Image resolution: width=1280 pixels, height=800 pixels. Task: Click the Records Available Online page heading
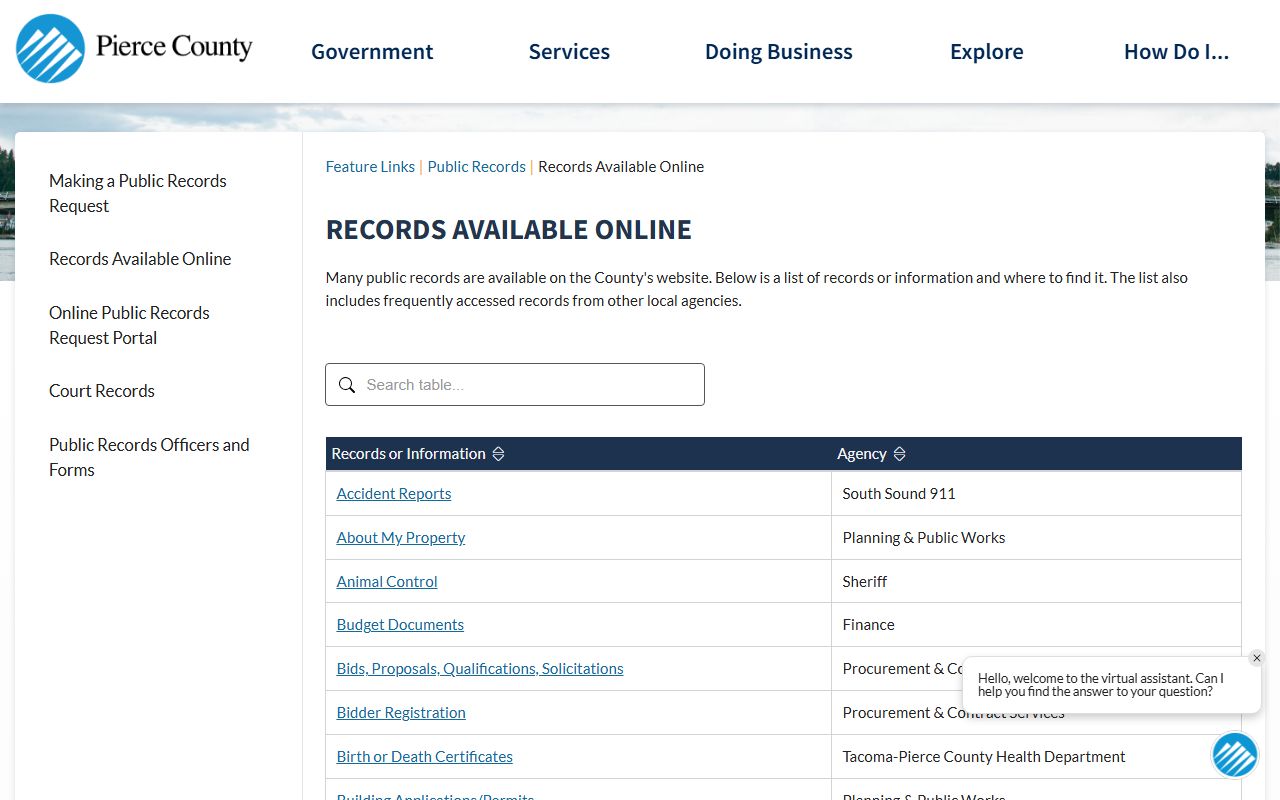pos(509,230)
